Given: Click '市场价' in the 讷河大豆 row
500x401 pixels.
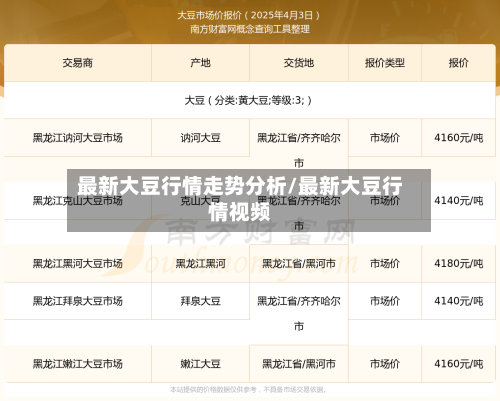Looking at the screenshot, I should 385,138.
